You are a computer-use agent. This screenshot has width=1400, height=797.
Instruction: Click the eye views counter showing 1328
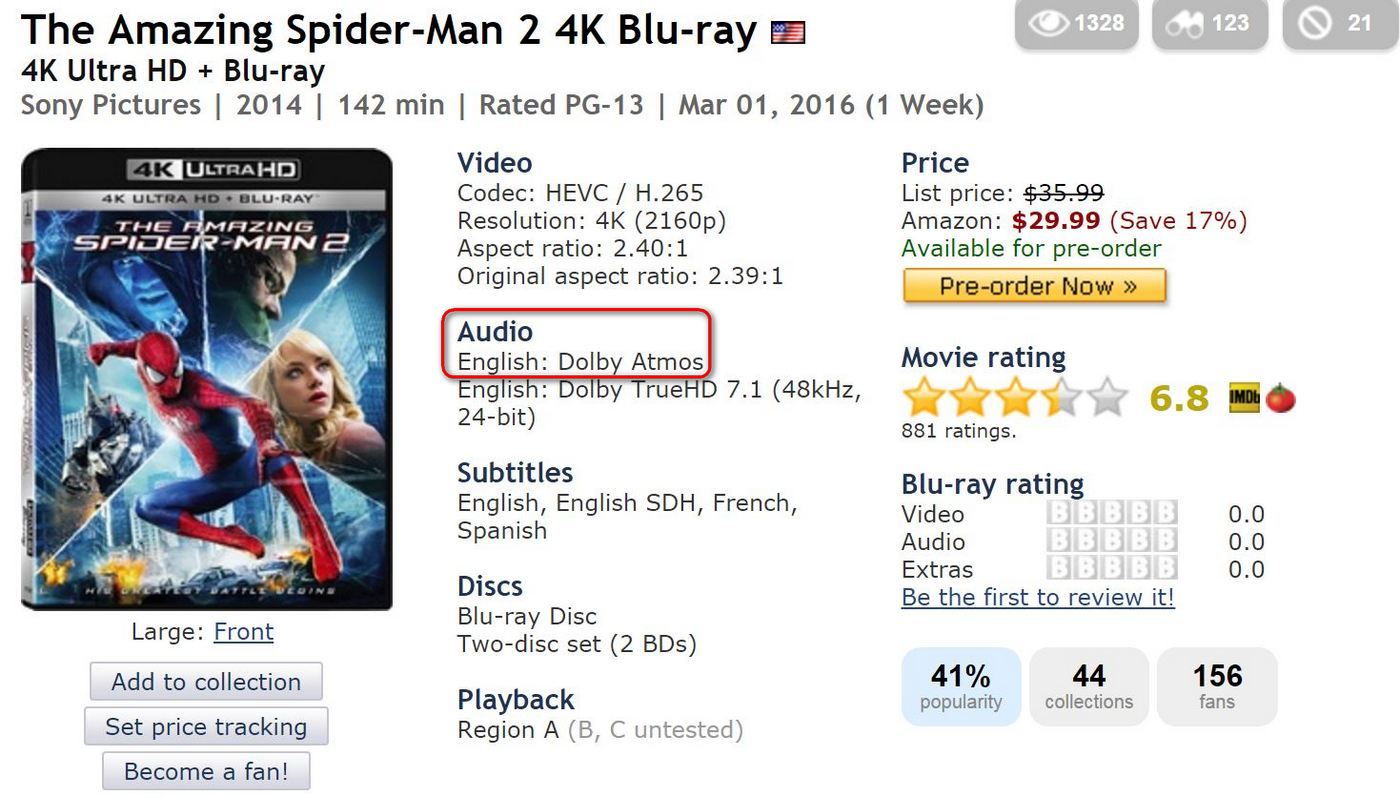(1077, 23)
